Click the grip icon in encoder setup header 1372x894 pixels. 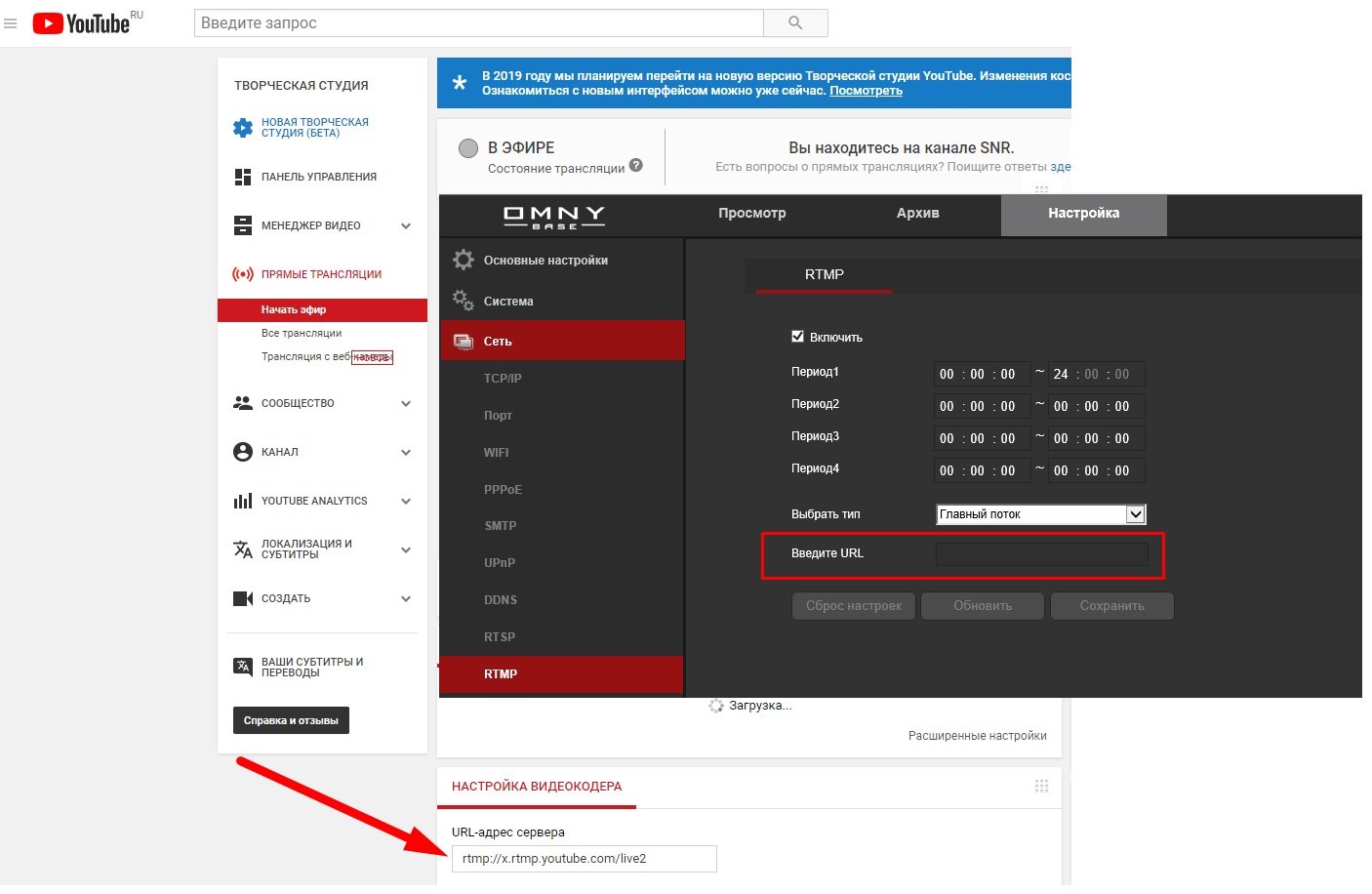[1041, 786]
